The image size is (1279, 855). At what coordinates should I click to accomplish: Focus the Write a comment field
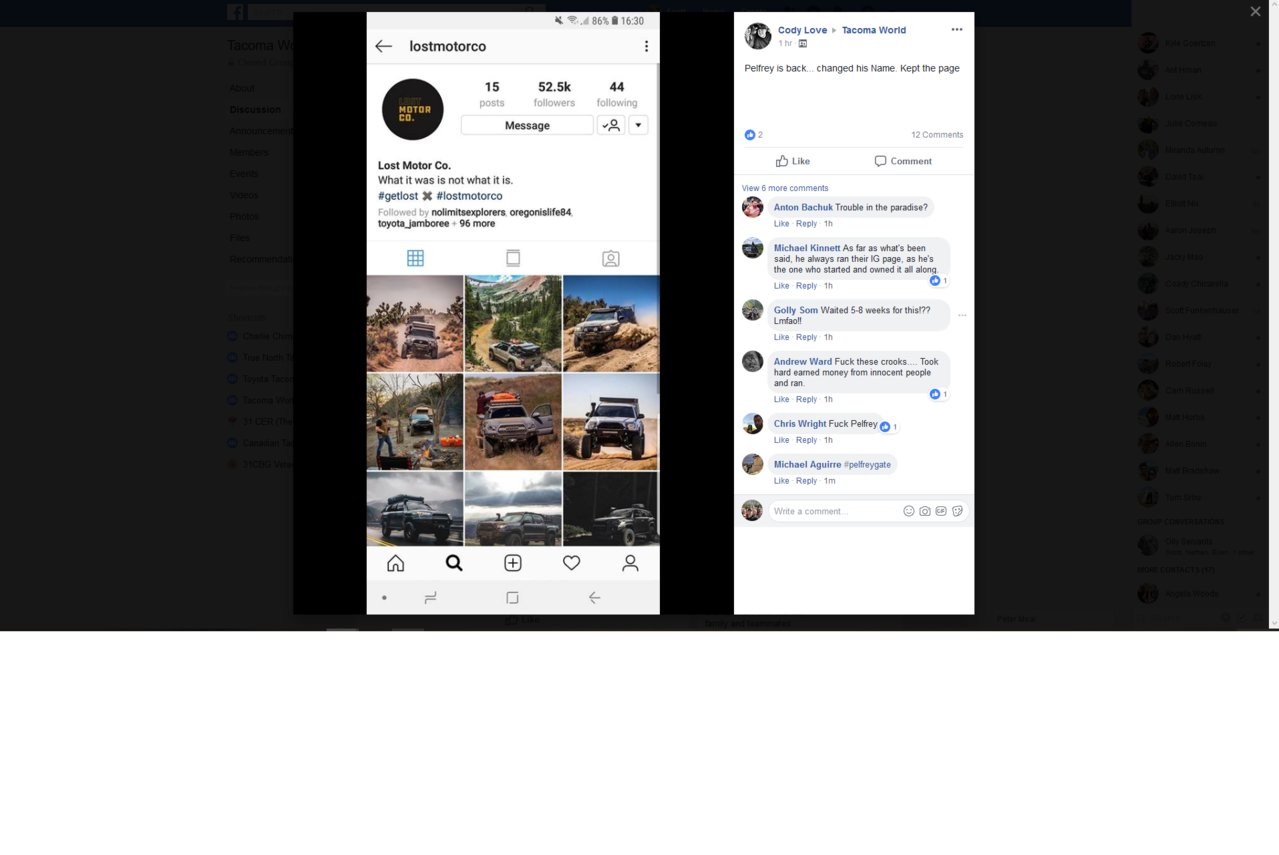(835, 511)
